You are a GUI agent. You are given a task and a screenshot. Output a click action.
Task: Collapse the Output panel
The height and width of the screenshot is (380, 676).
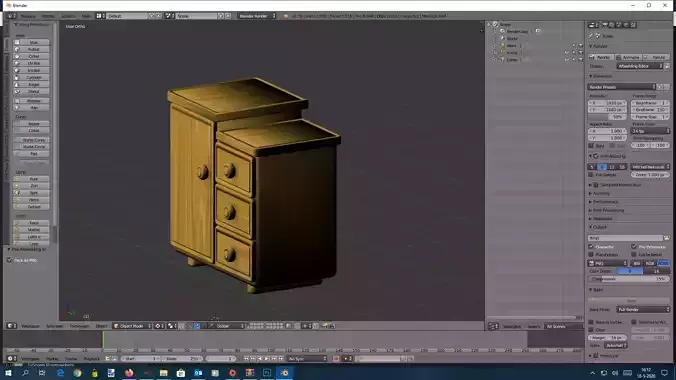coord(599,227)
